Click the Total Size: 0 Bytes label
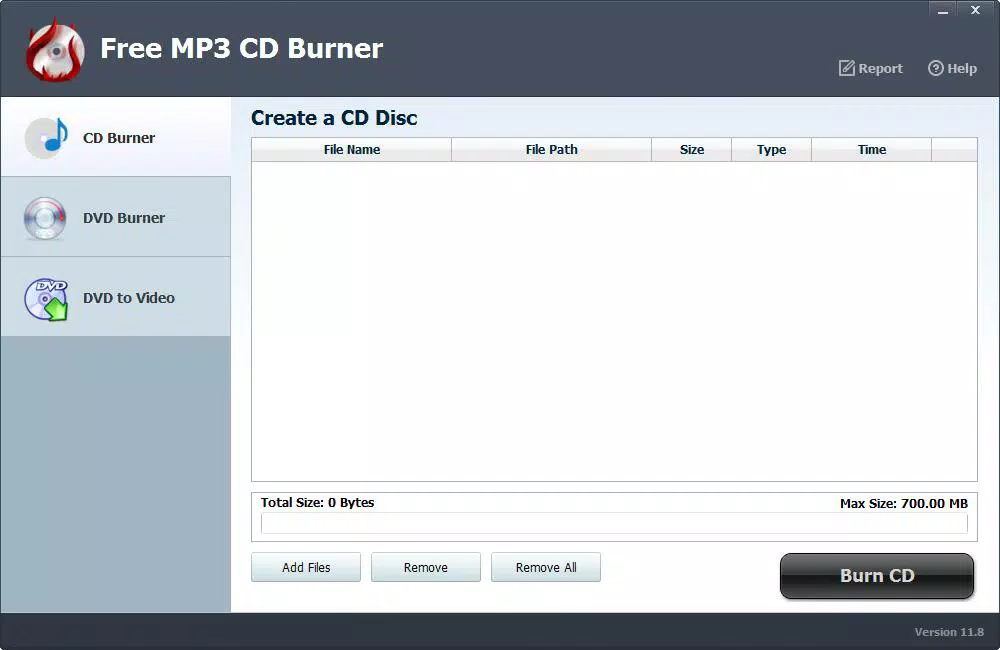 [318, 503]
